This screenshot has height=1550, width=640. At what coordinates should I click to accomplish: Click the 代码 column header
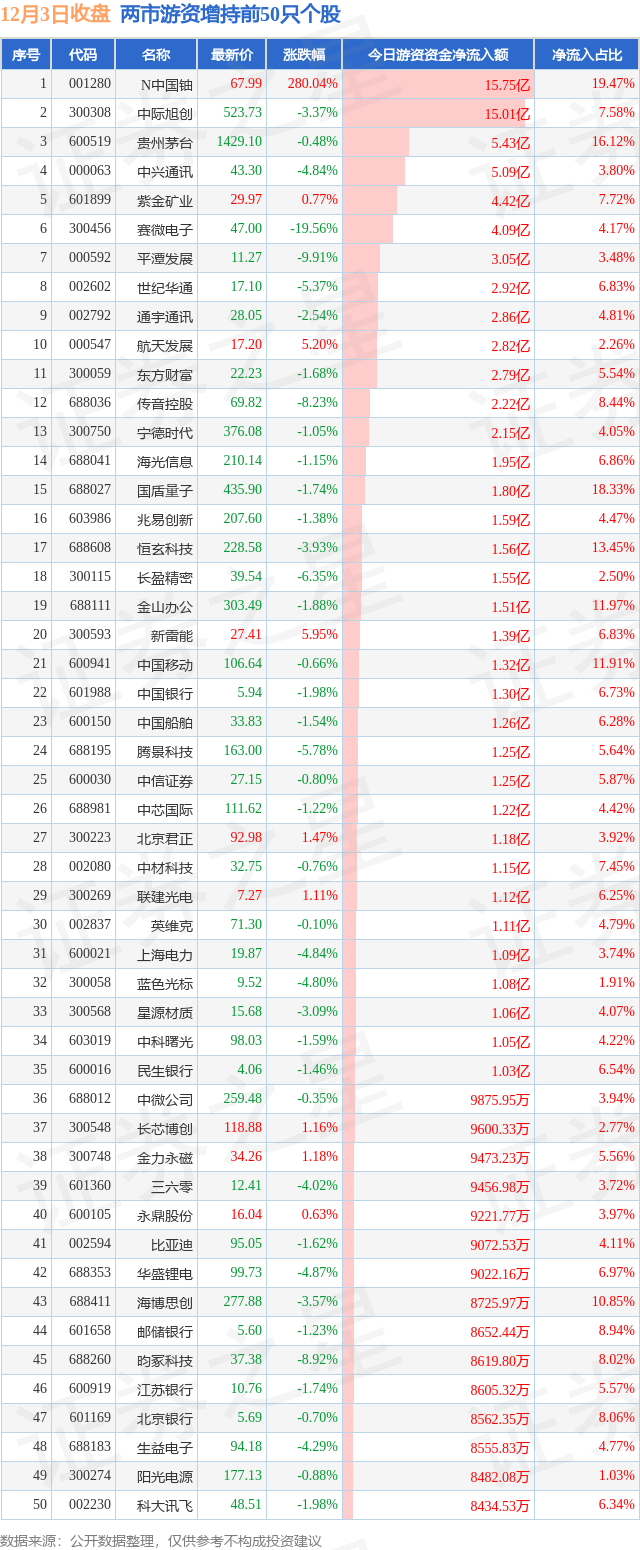tap(83, 55)
